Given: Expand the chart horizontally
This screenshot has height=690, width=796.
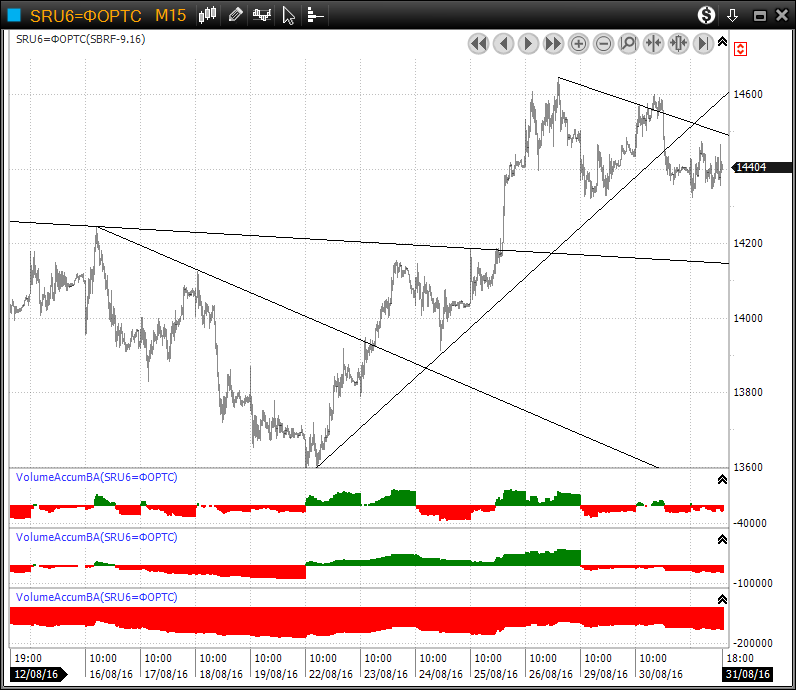Looking at the screenshot, I should pyautogui.click(x=679, y=43).
